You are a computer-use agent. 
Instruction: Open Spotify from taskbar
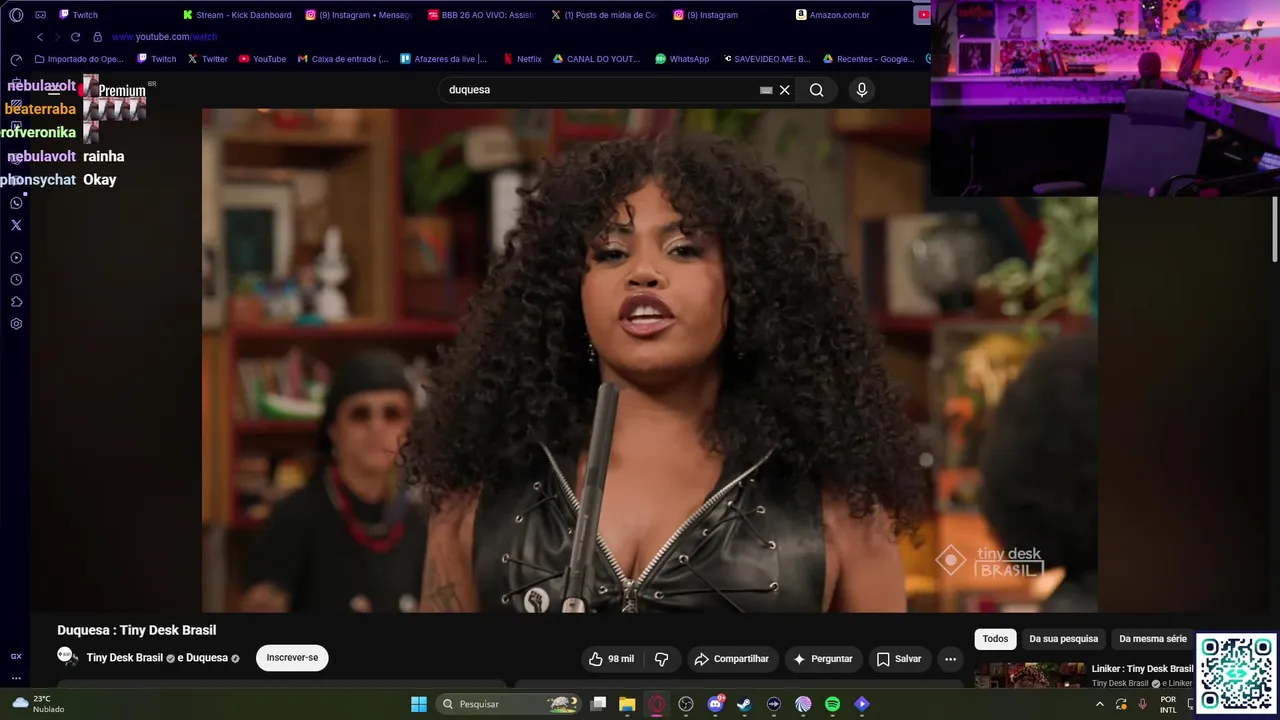tap(832, 704)
